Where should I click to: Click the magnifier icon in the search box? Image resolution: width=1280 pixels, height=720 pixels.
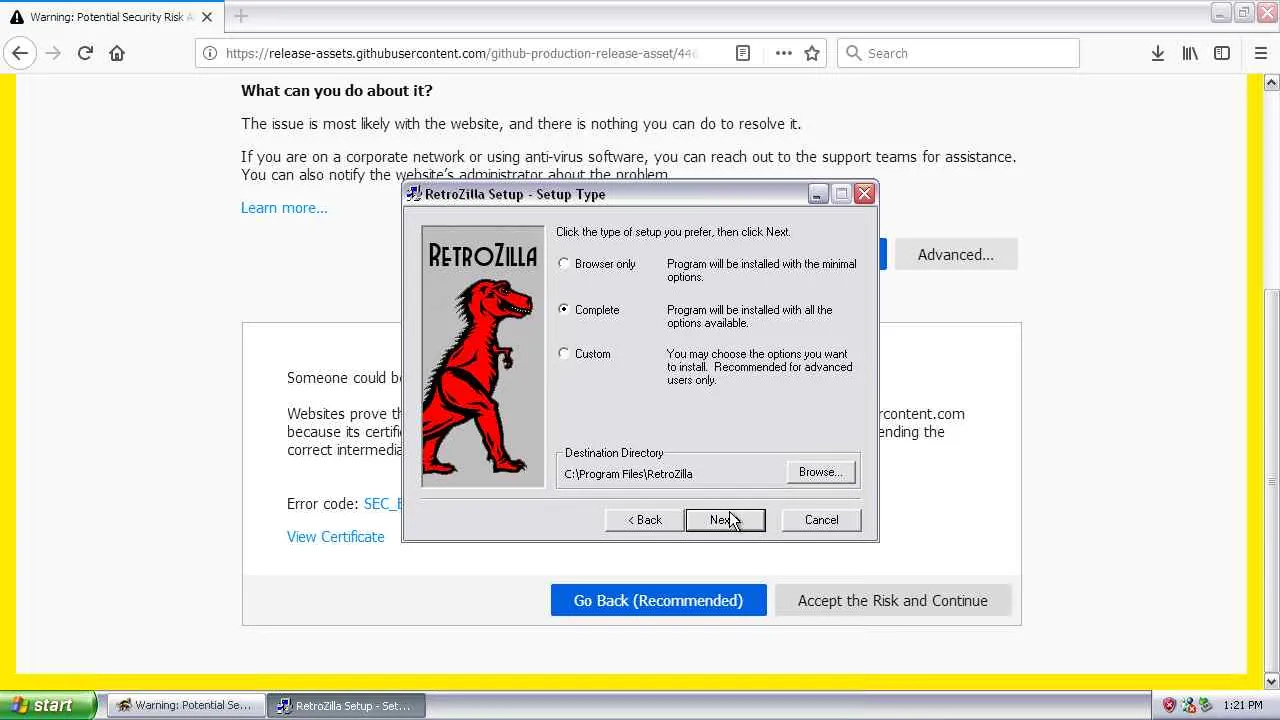pos(853,53)
